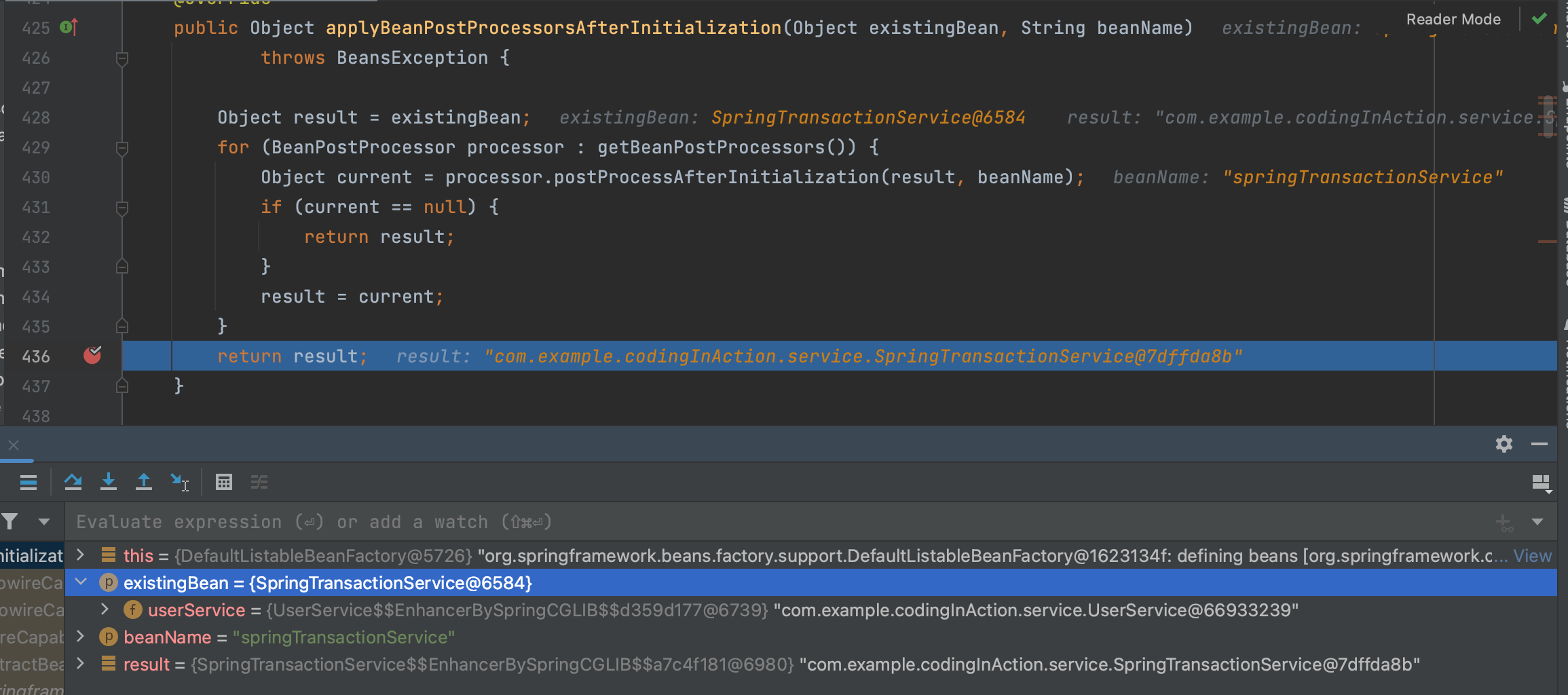The image size is (1568, 695).
Task: Expand the userService field node
Action: [x=105, y=609]
